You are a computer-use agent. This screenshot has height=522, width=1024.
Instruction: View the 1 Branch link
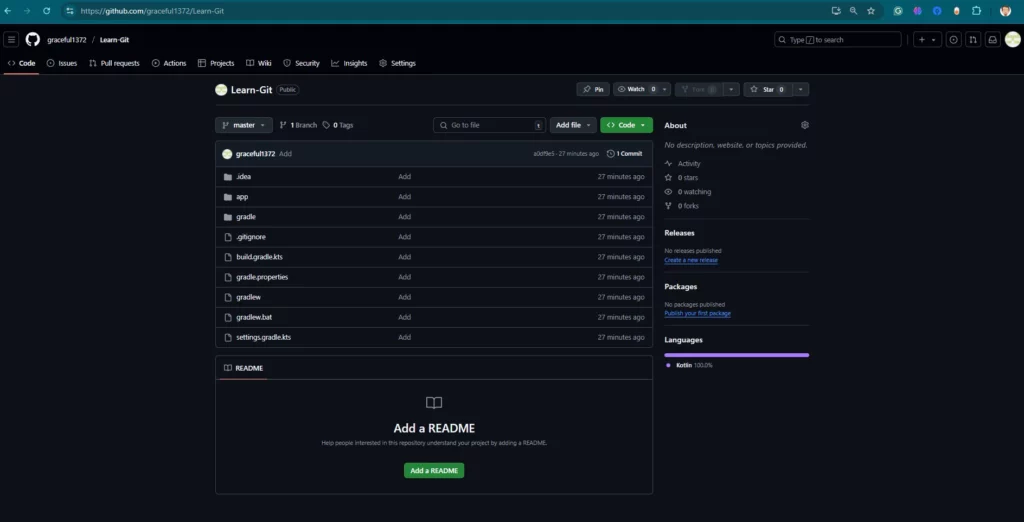coord(298,125)
